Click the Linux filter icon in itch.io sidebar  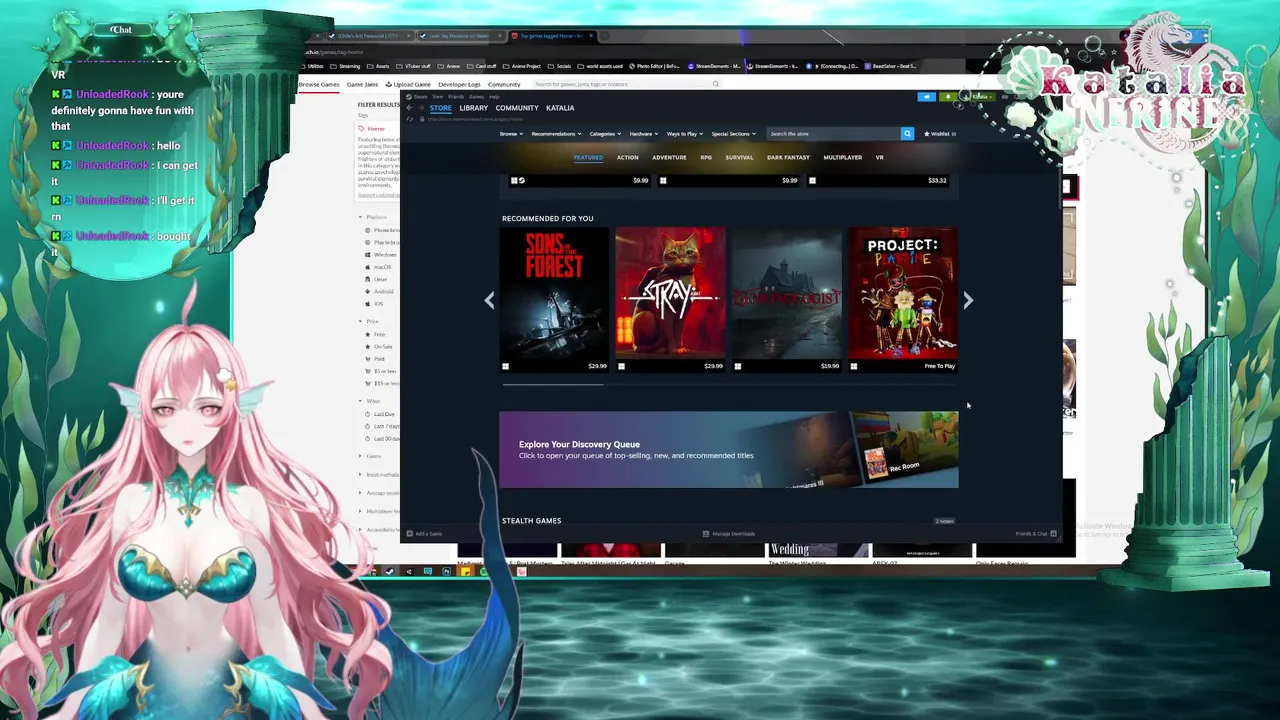[367, 279]
